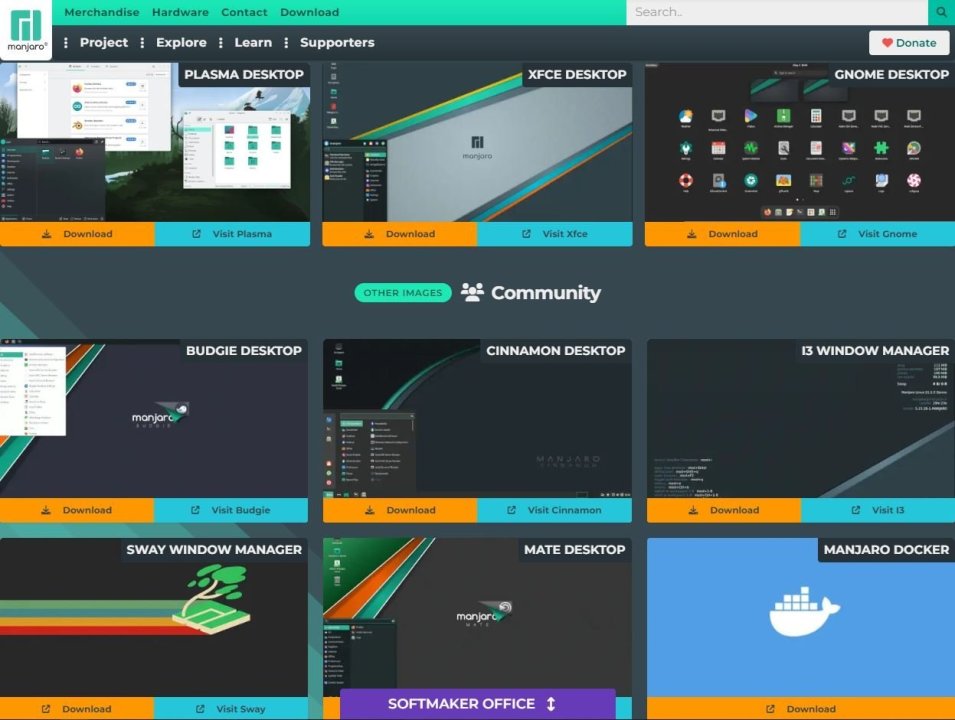Download the Plasma Desktop edition
The width and height of the screenshot is (955, 720).
click(x=77, y=234)
